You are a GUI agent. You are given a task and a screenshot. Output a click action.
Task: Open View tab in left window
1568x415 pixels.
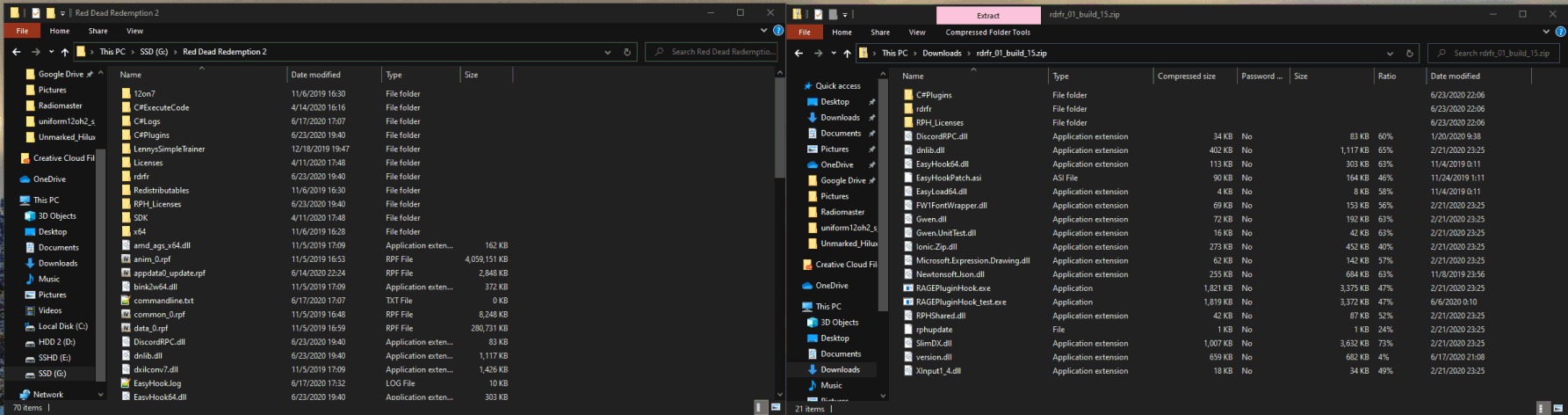(134, 31)
